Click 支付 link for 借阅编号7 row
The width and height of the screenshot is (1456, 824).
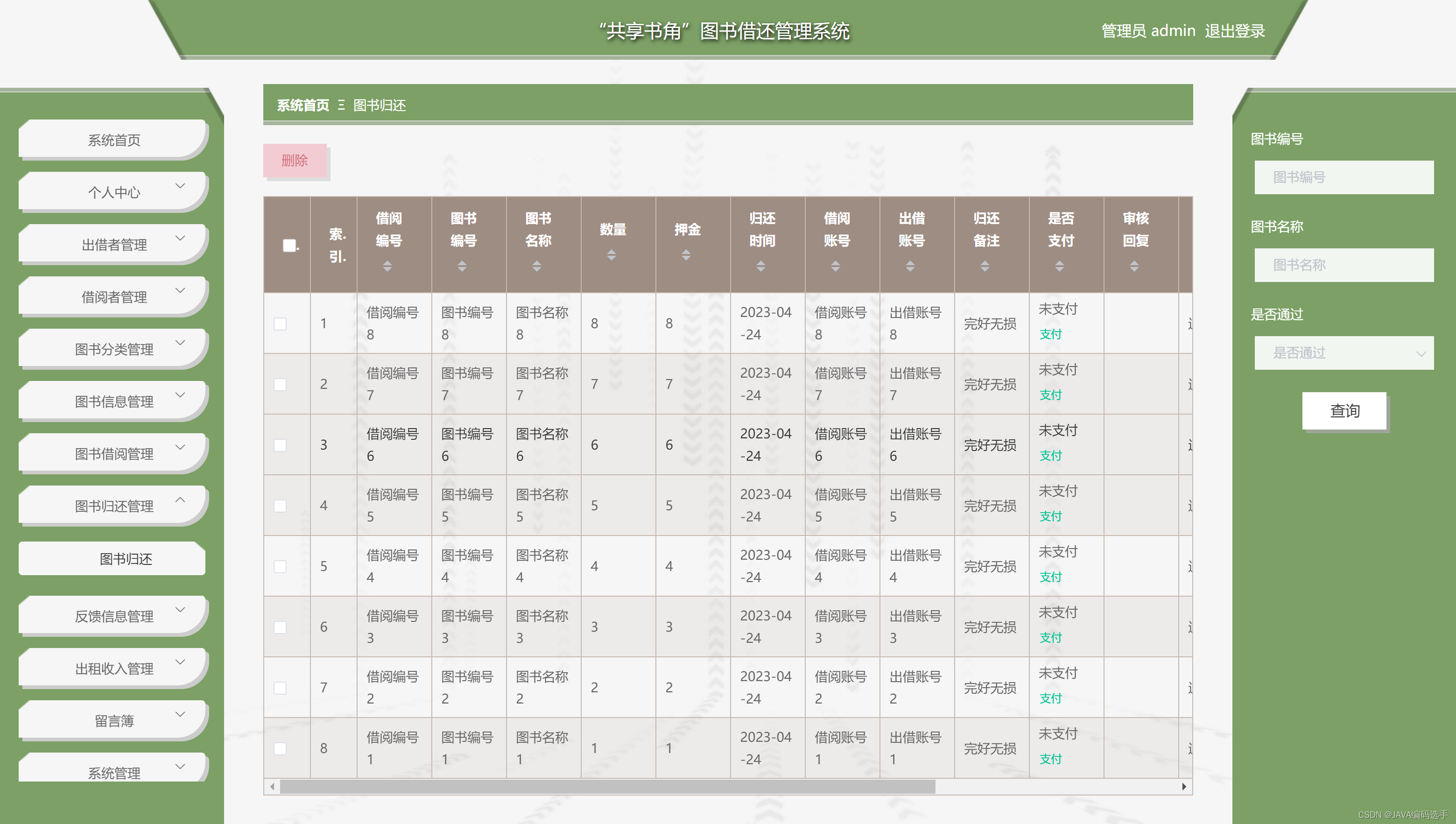(x=1050, y=395)
